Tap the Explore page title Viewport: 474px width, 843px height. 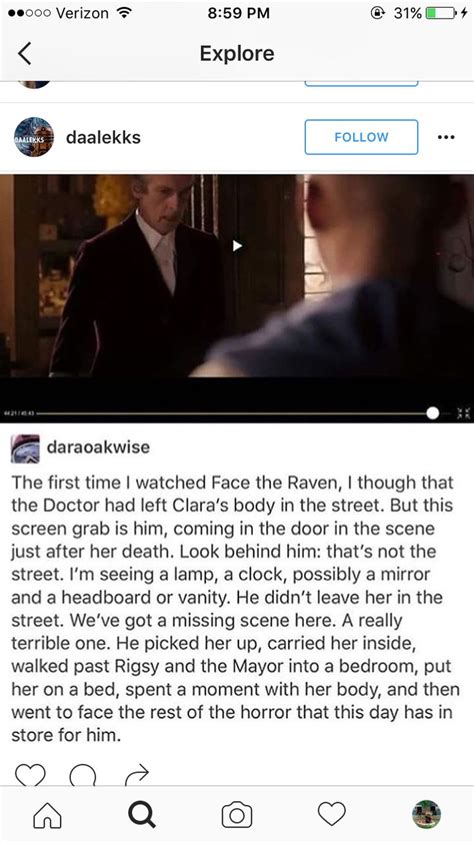point(237,53)
